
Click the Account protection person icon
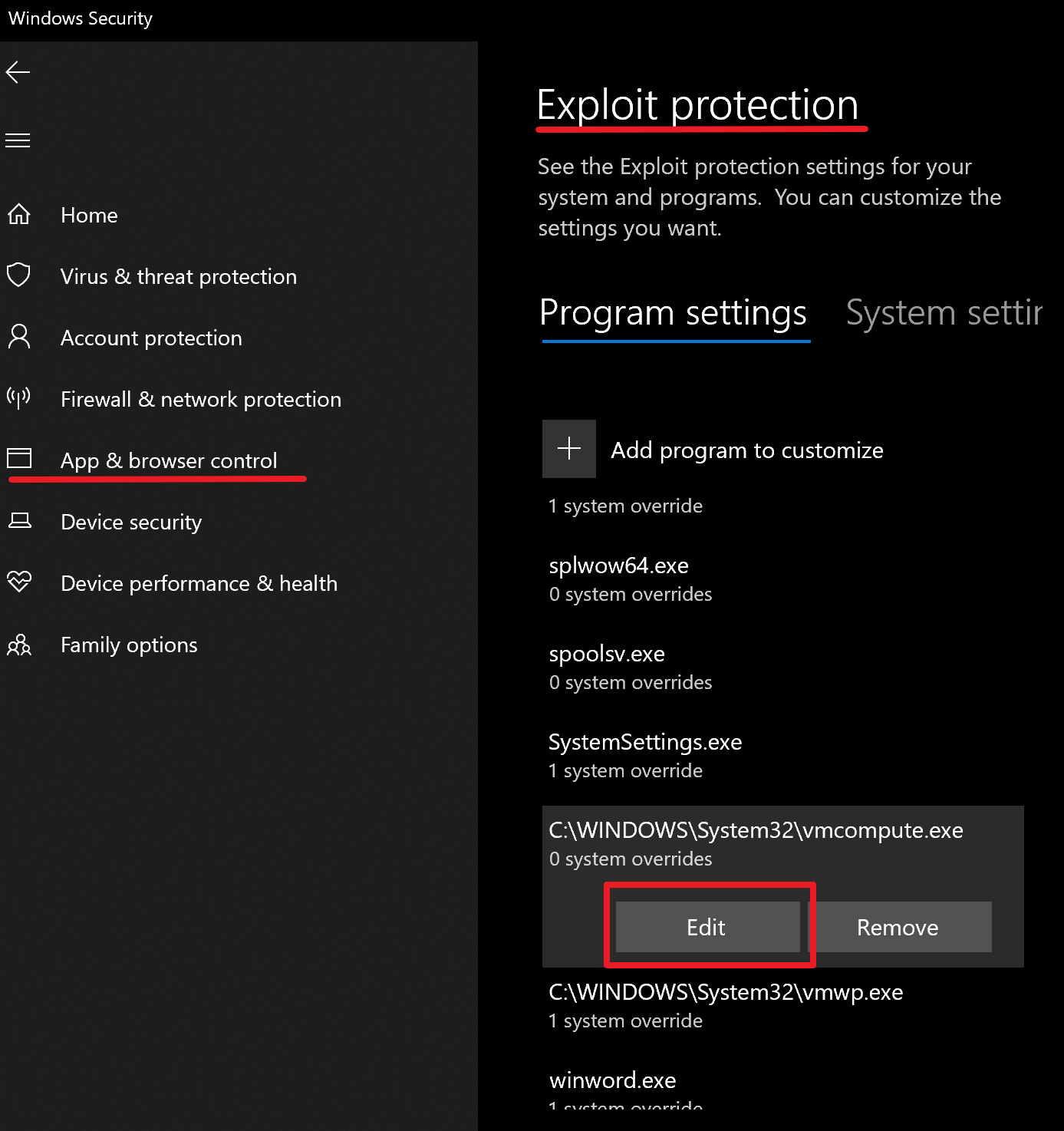(19, 337)
